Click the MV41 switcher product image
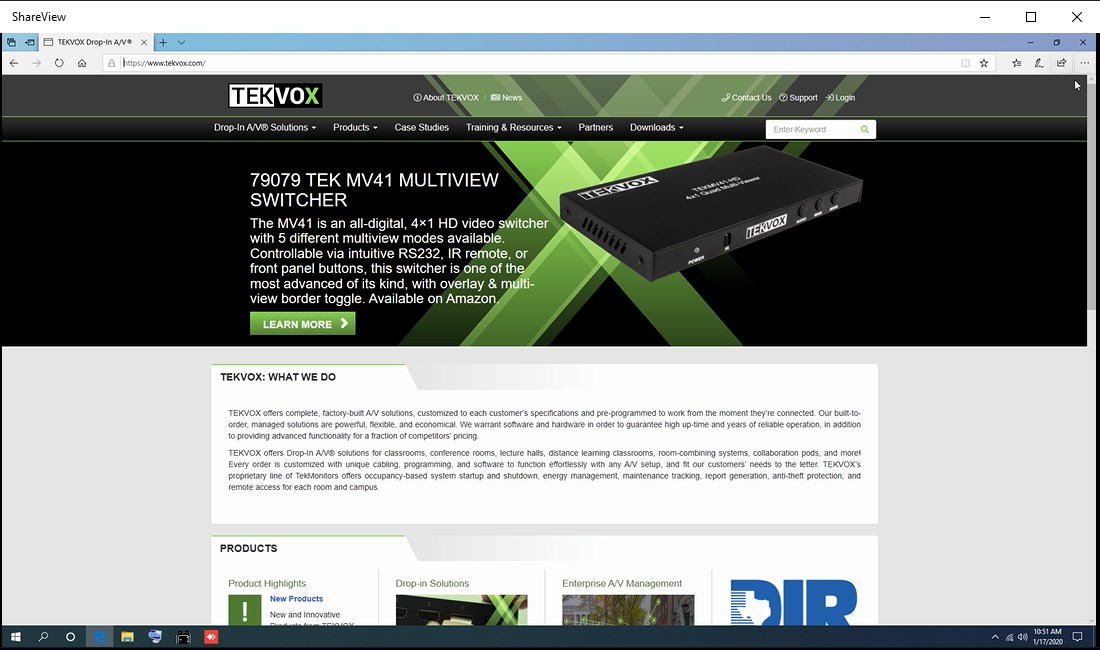The width and height of the screenshot is (1100, 650). (x=710, y=212)
